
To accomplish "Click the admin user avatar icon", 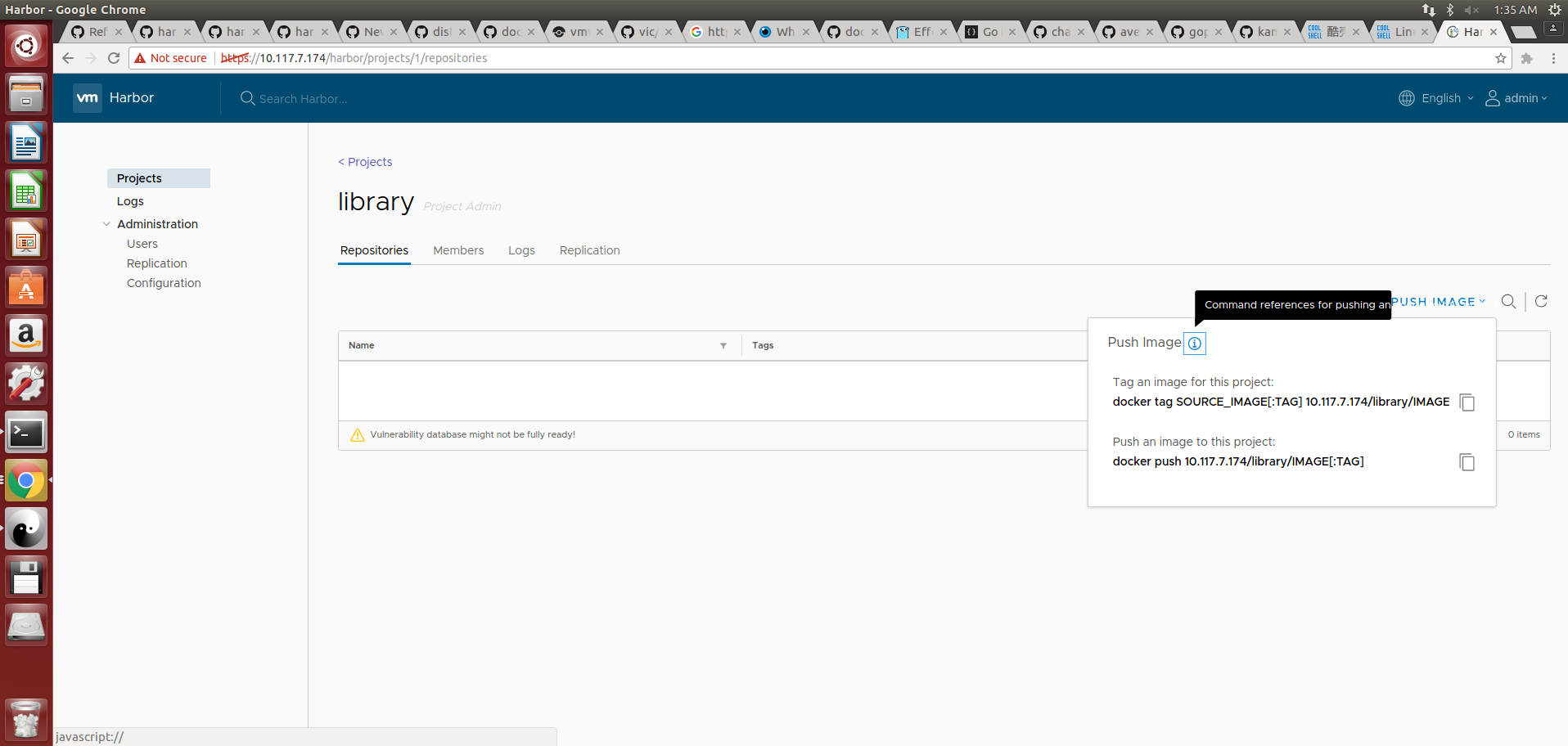I will pos(1493,98).
